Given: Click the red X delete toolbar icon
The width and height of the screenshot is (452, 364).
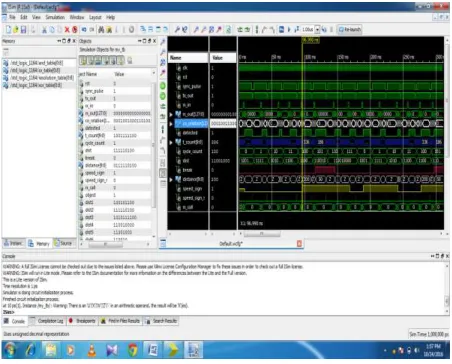Looking at the screenshot, I should pos(67,30).
